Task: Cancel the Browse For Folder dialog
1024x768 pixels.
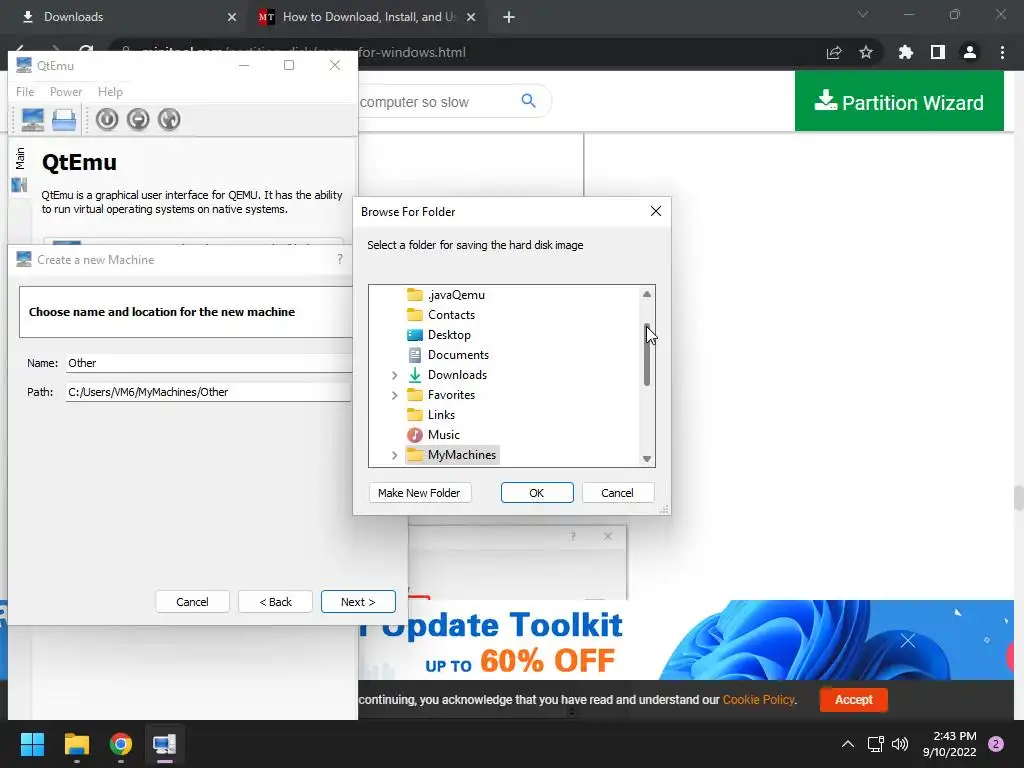Action: [617, 493]
